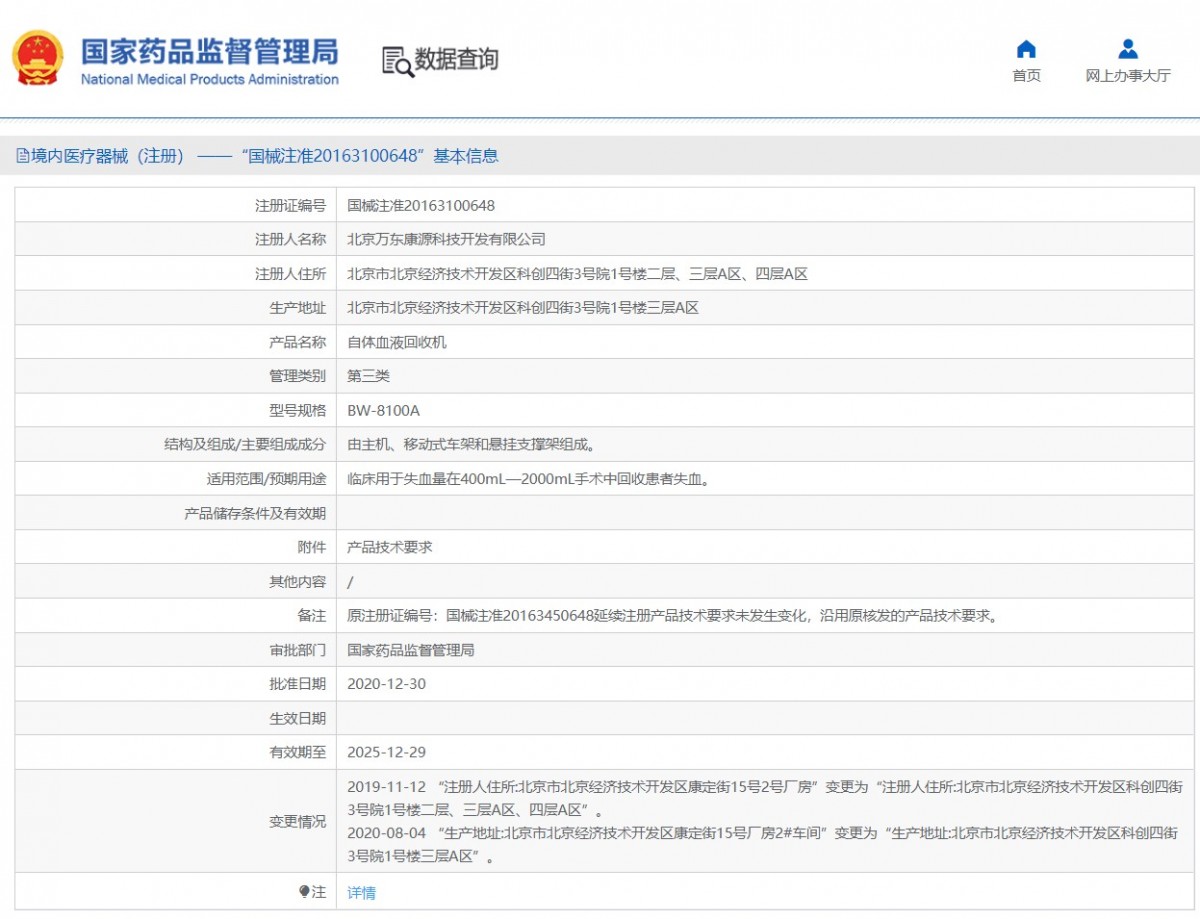Click the 注册证编号 row label
This screenshot has height=919, width=1200.
(x=290, y=206)
